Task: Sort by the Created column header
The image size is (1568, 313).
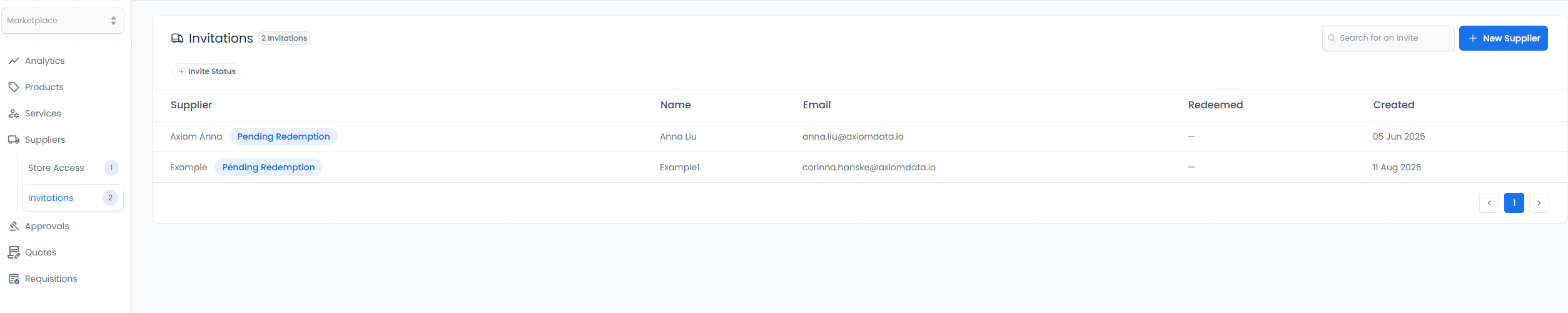Action: (1393, 105)
